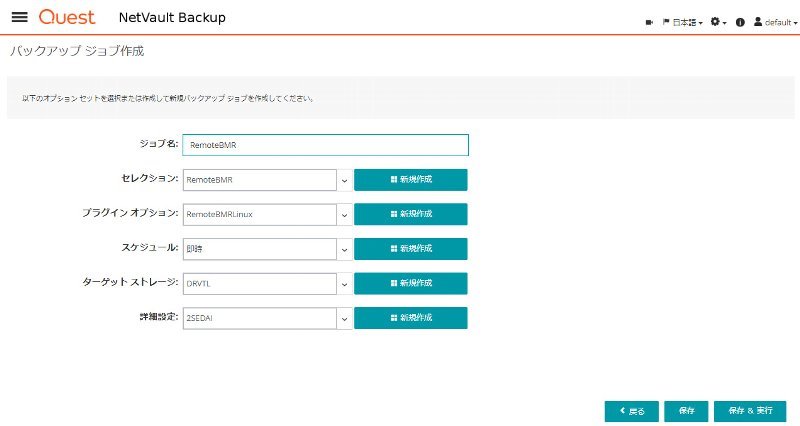Create new set beside セレクション dropdown
800x426 pixels.
coord(411,180)
